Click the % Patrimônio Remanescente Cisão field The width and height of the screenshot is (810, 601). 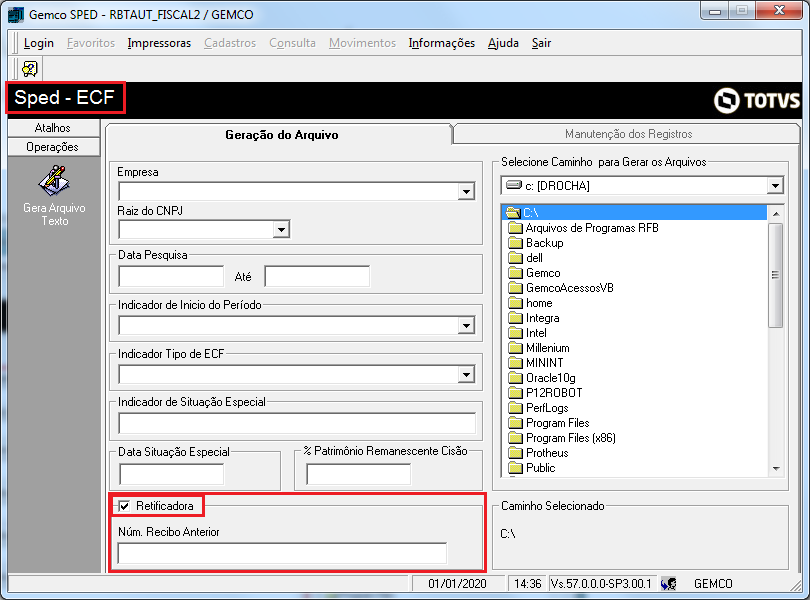[359, 474]
